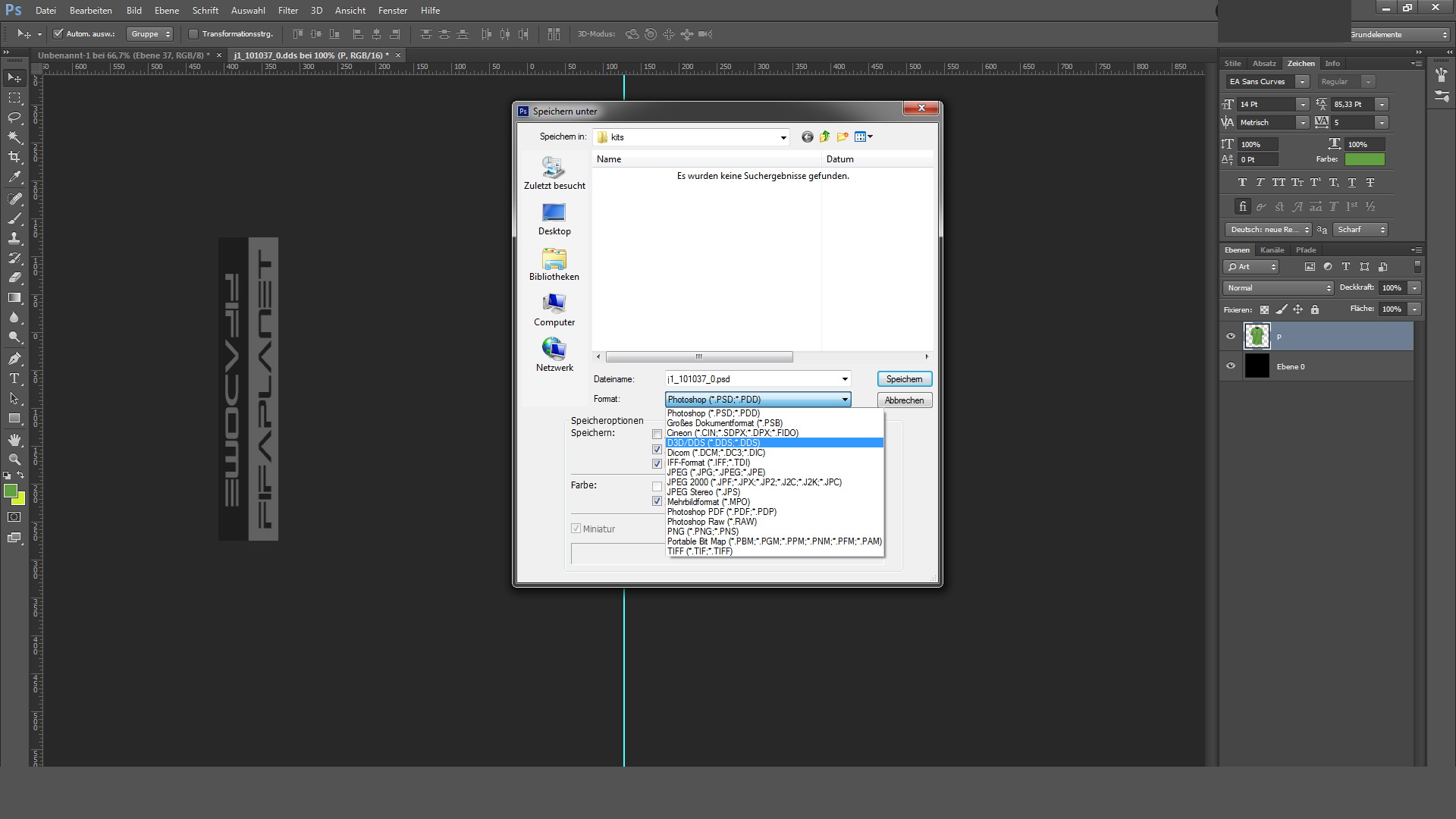This screenshot has width=1456, height=819.
Task: Open the font size 14 Pt dropdown
Action: click(1302, 105)
